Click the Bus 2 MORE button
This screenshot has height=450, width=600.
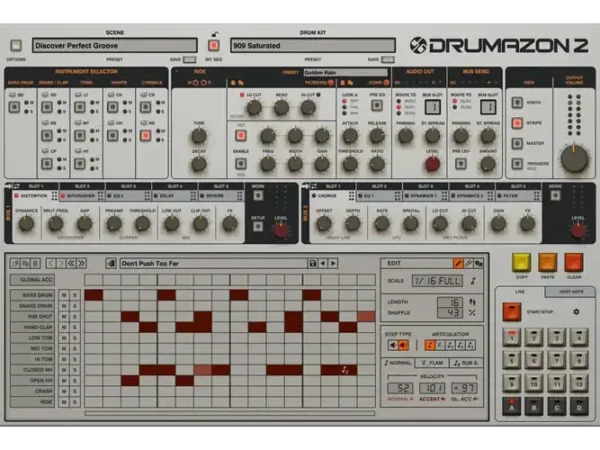555,196
